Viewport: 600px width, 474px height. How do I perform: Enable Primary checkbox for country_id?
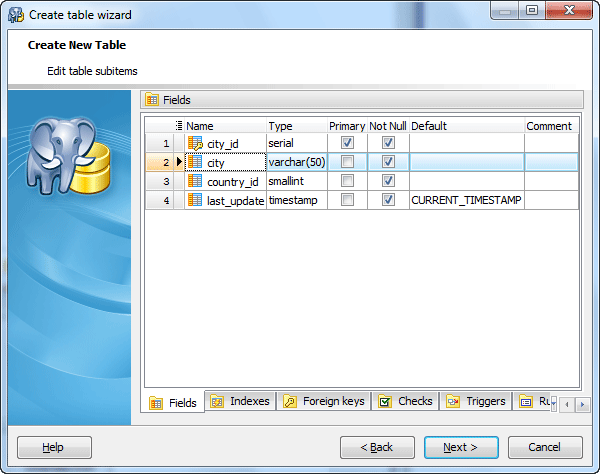[347, 181]
